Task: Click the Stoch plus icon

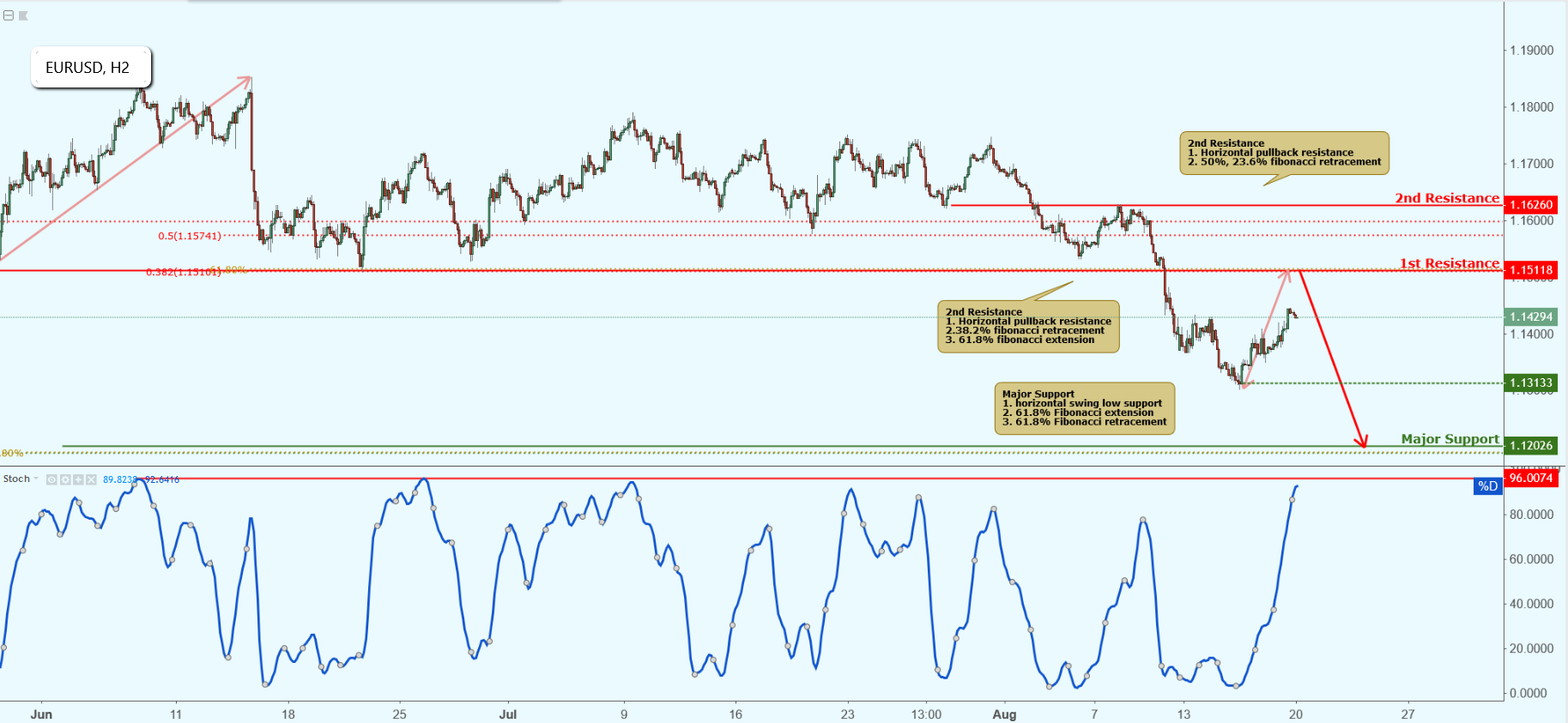Action: point(78,479)
